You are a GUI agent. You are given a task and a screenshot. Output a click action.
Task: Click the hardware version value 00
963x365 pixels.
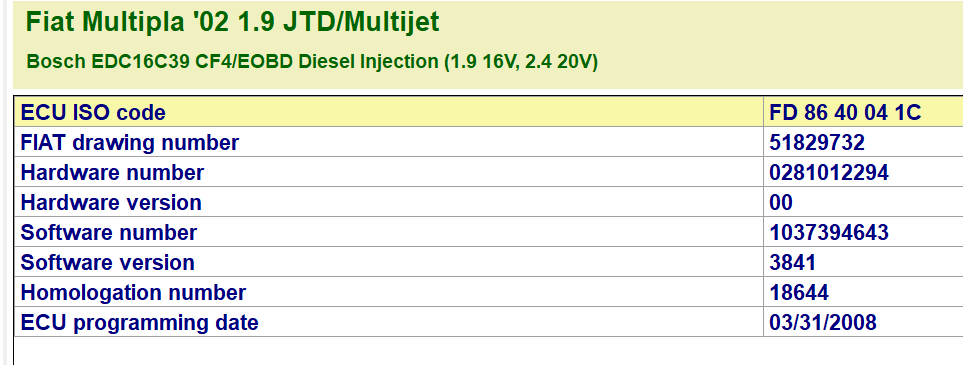(781, 203)
